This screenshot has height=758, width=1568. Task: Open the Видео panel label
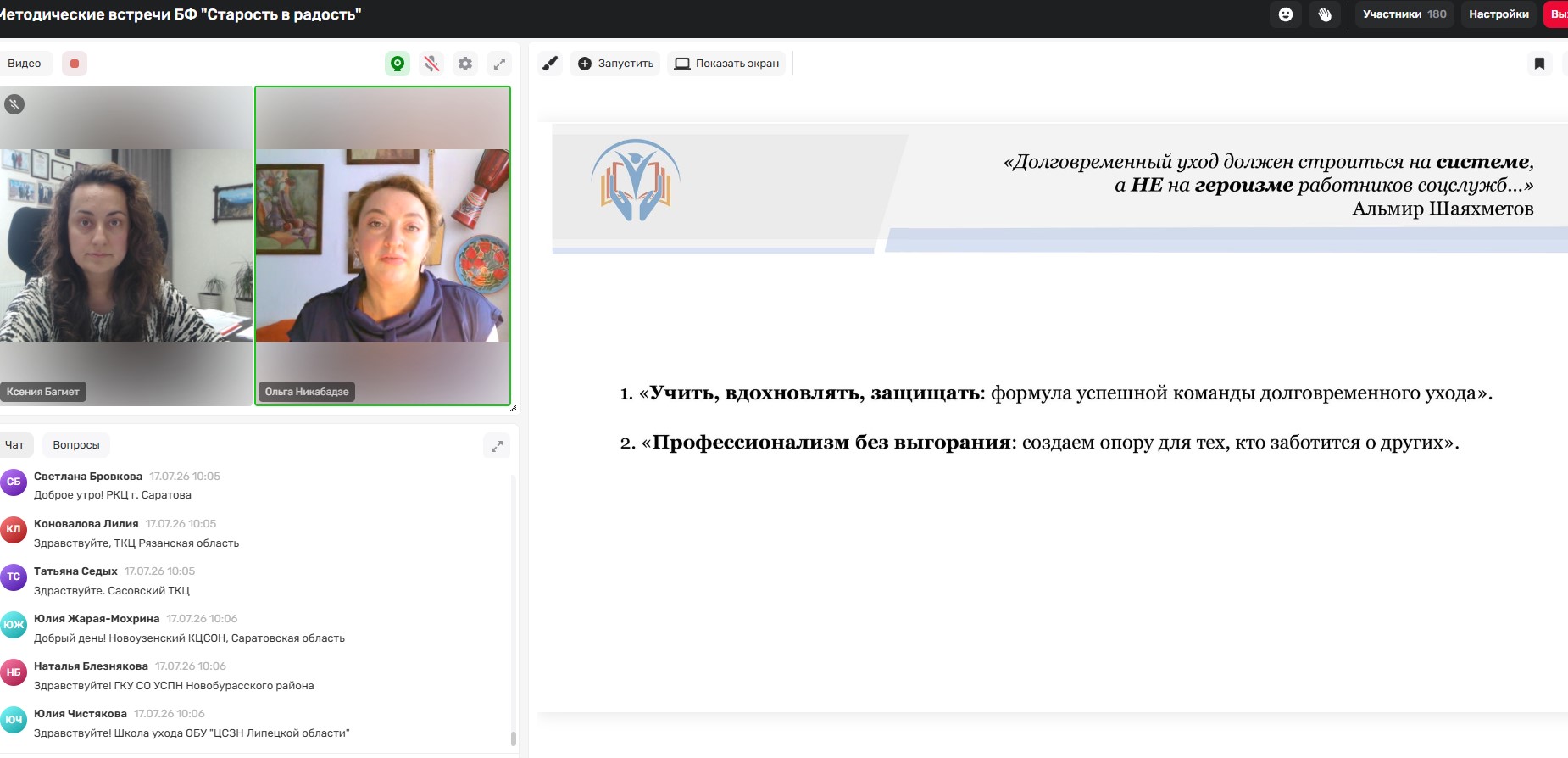point(25,64)
